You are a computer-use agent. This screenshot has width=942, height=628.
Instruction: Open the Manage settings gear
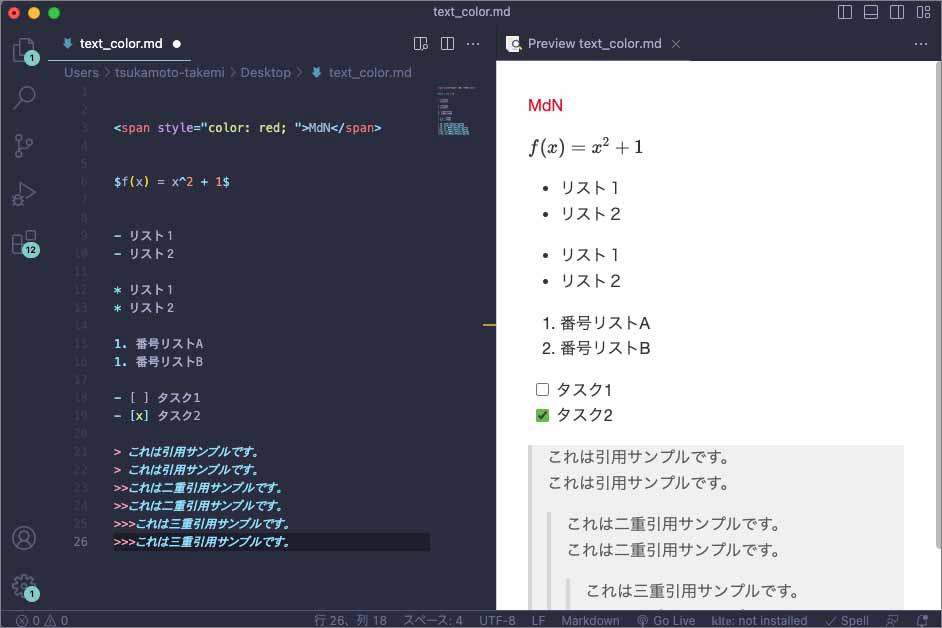point(22,587)
